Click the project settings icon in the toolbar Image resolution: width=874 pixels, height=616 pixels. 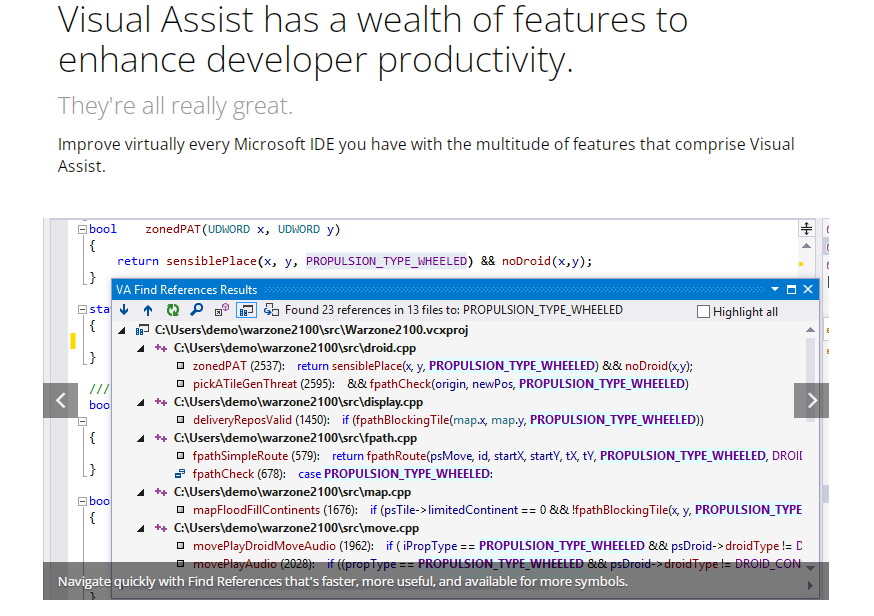[x=221, y=309]
